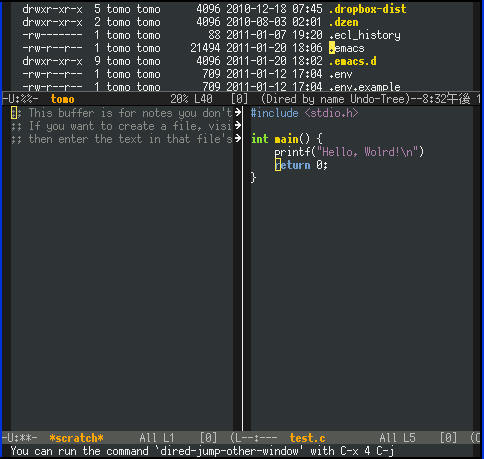
Task: Click the closing brace of main
Action: [x=253, y=178]
